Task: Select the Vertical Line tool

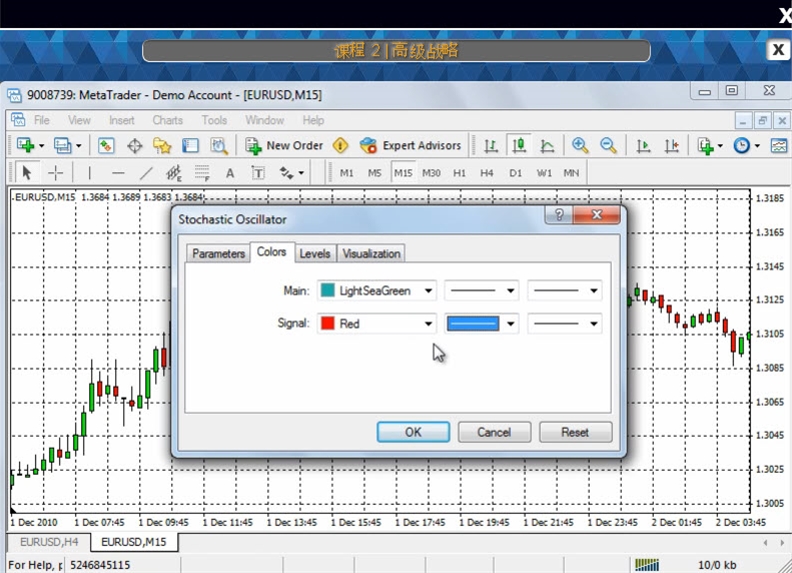Action: tap(89, 173)
